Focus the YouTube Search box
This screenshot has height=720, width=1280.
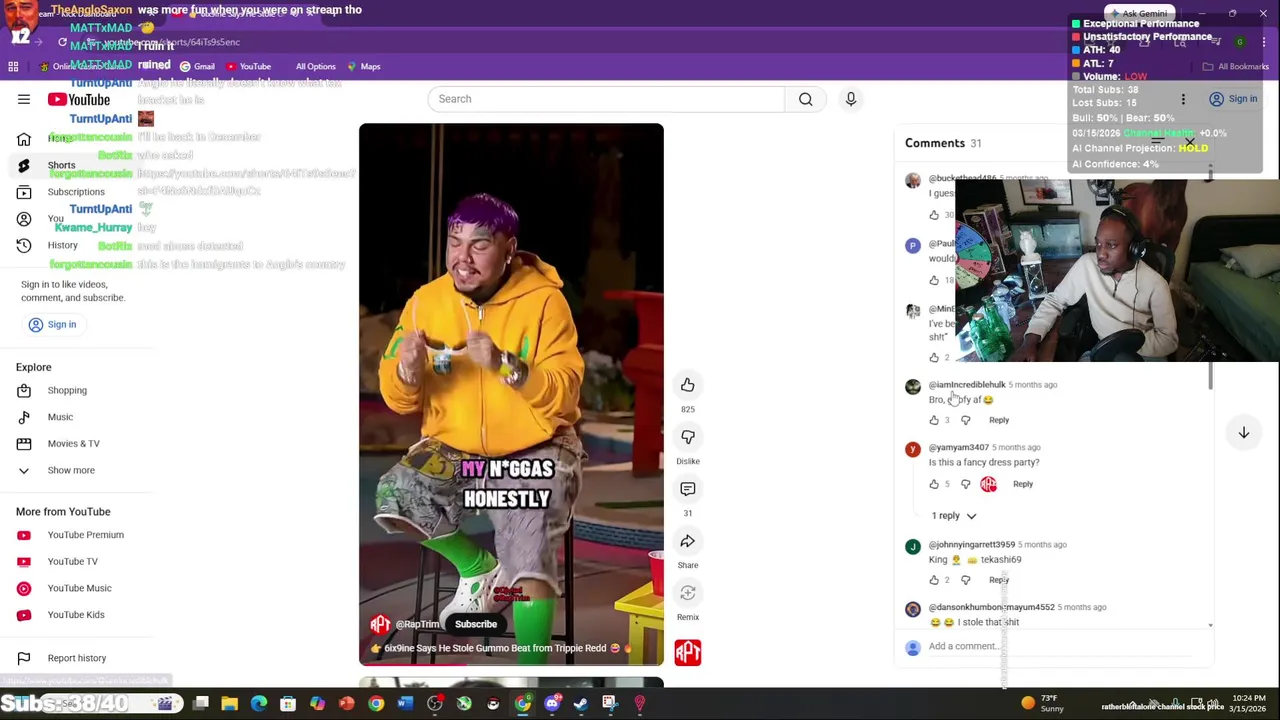click(606, 99)
